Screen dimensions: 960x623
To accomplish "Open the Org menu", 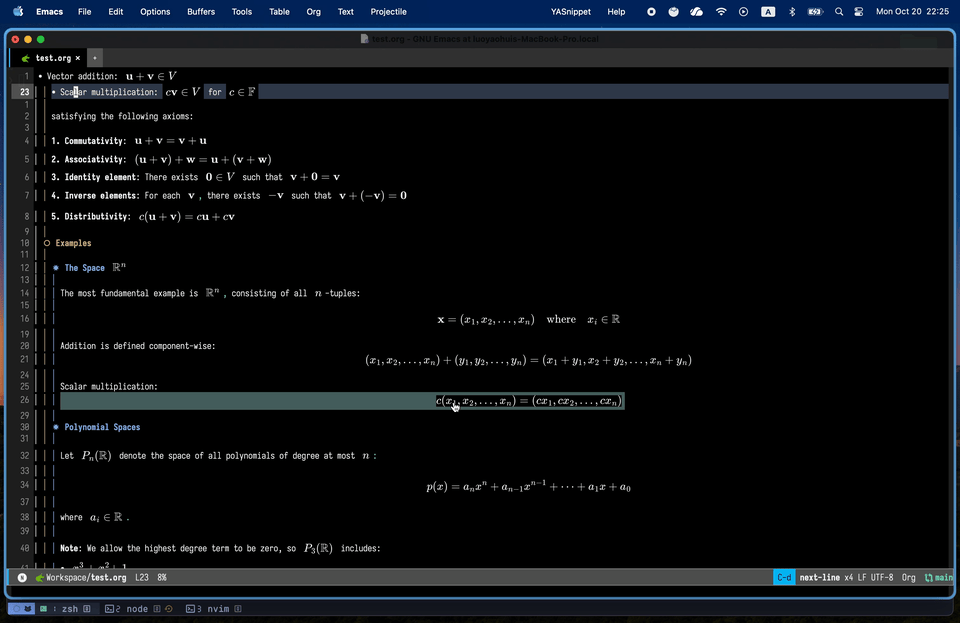I will click(x=313, y=12).
